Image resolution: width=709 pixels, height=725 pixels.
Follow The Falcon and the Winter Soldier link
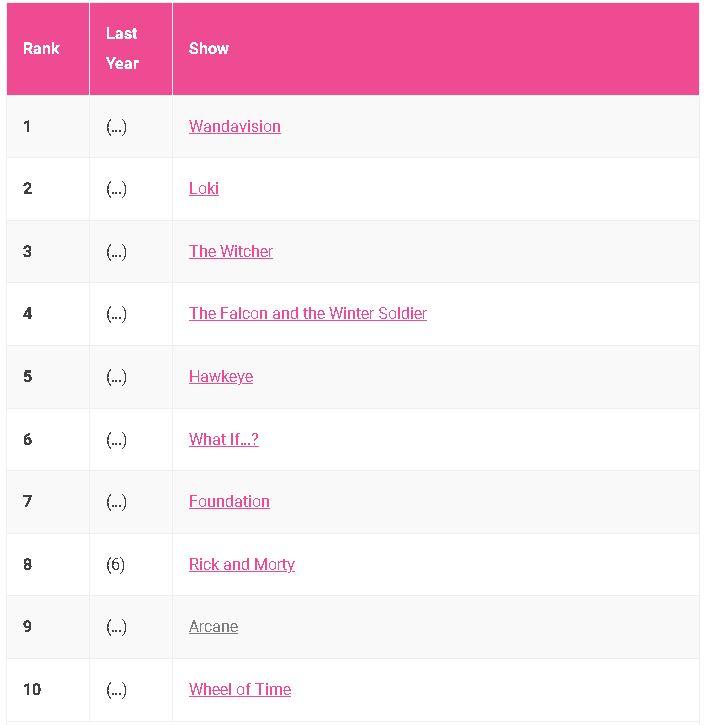[308, 313]
